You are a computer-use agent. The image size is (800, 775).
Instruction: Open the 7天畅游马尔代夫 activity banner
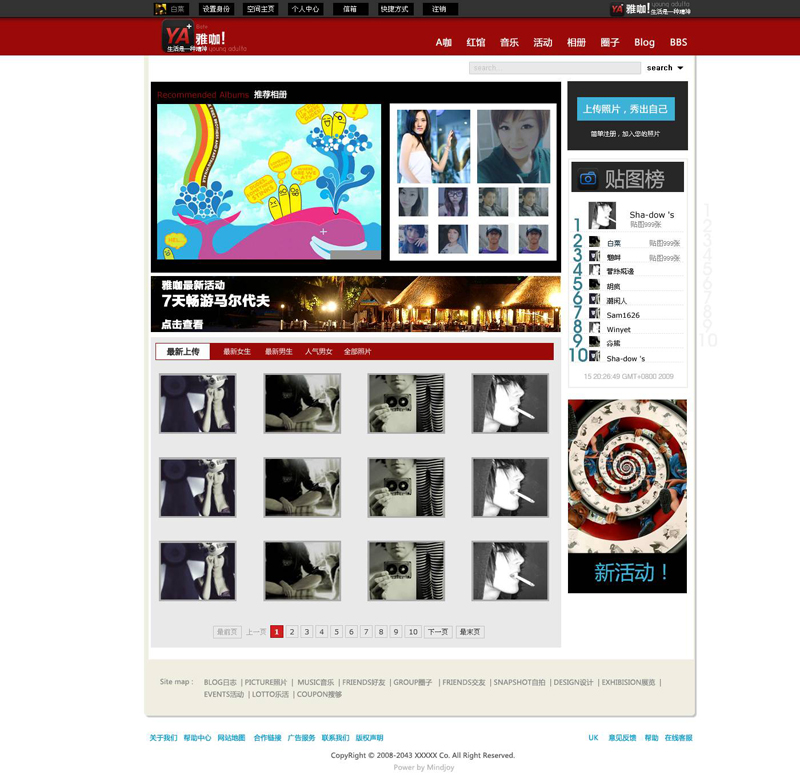355,304
